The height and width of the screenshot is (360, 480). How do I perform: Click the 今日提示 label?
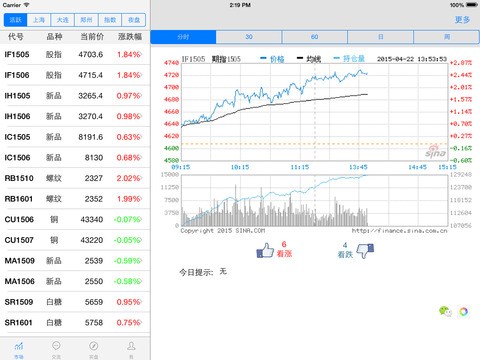tap(196, 272)
